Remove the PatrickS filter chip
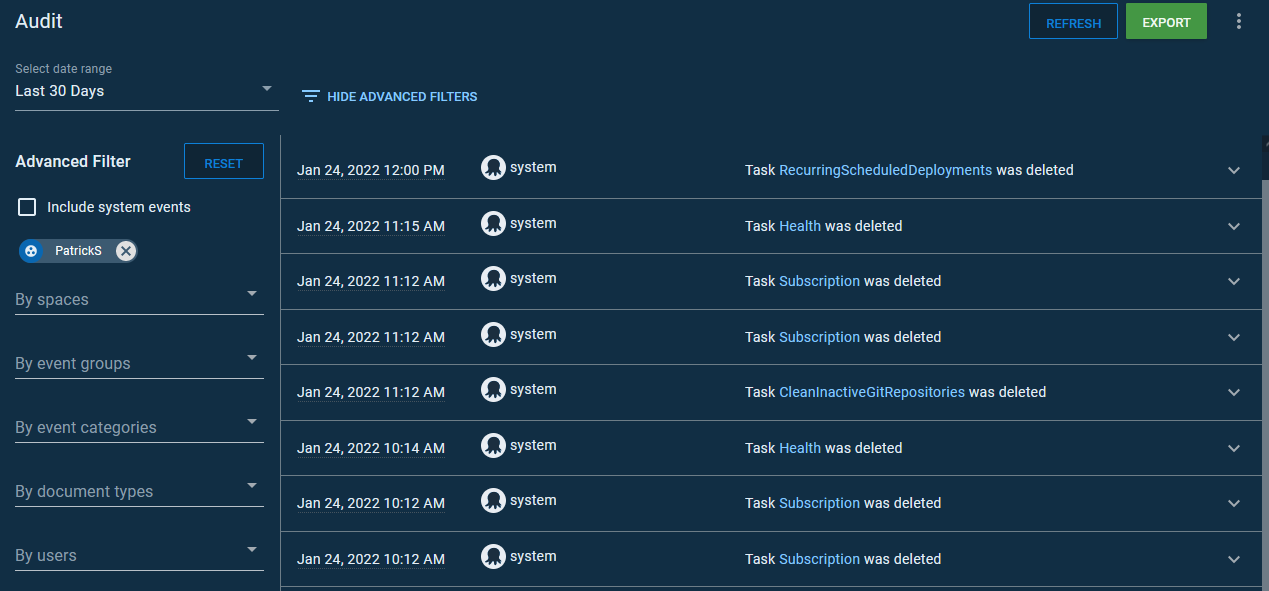 pos(125,251)
